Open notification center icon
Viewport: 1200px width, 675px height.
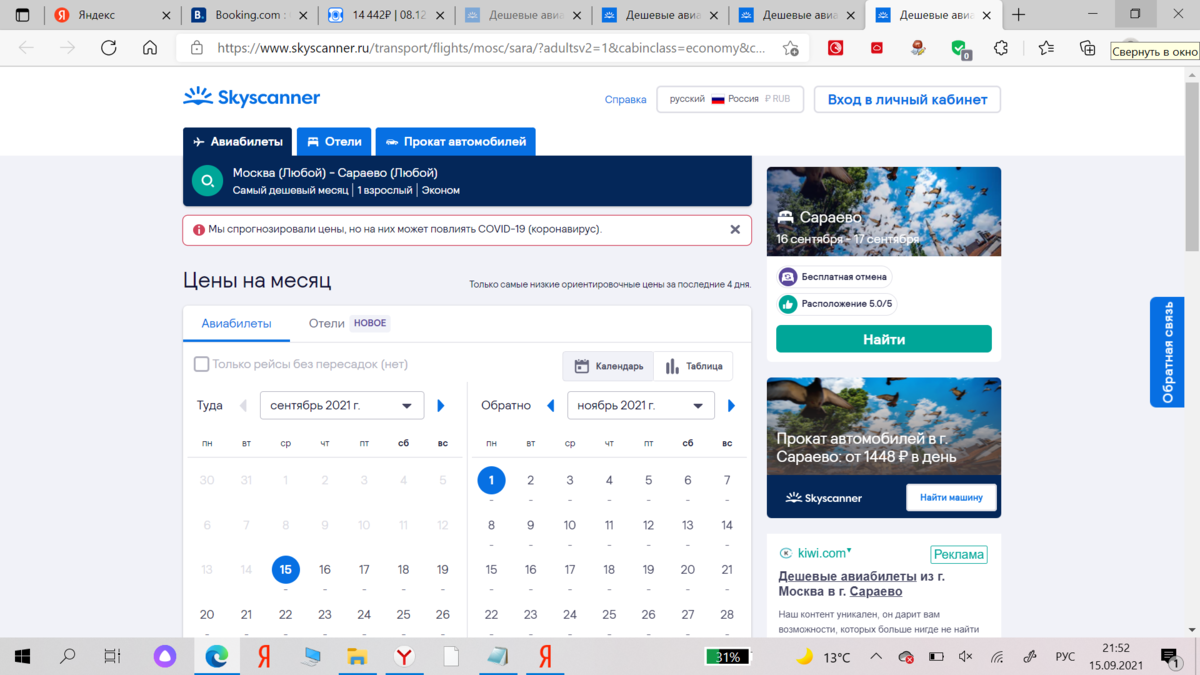(1169, 657)
